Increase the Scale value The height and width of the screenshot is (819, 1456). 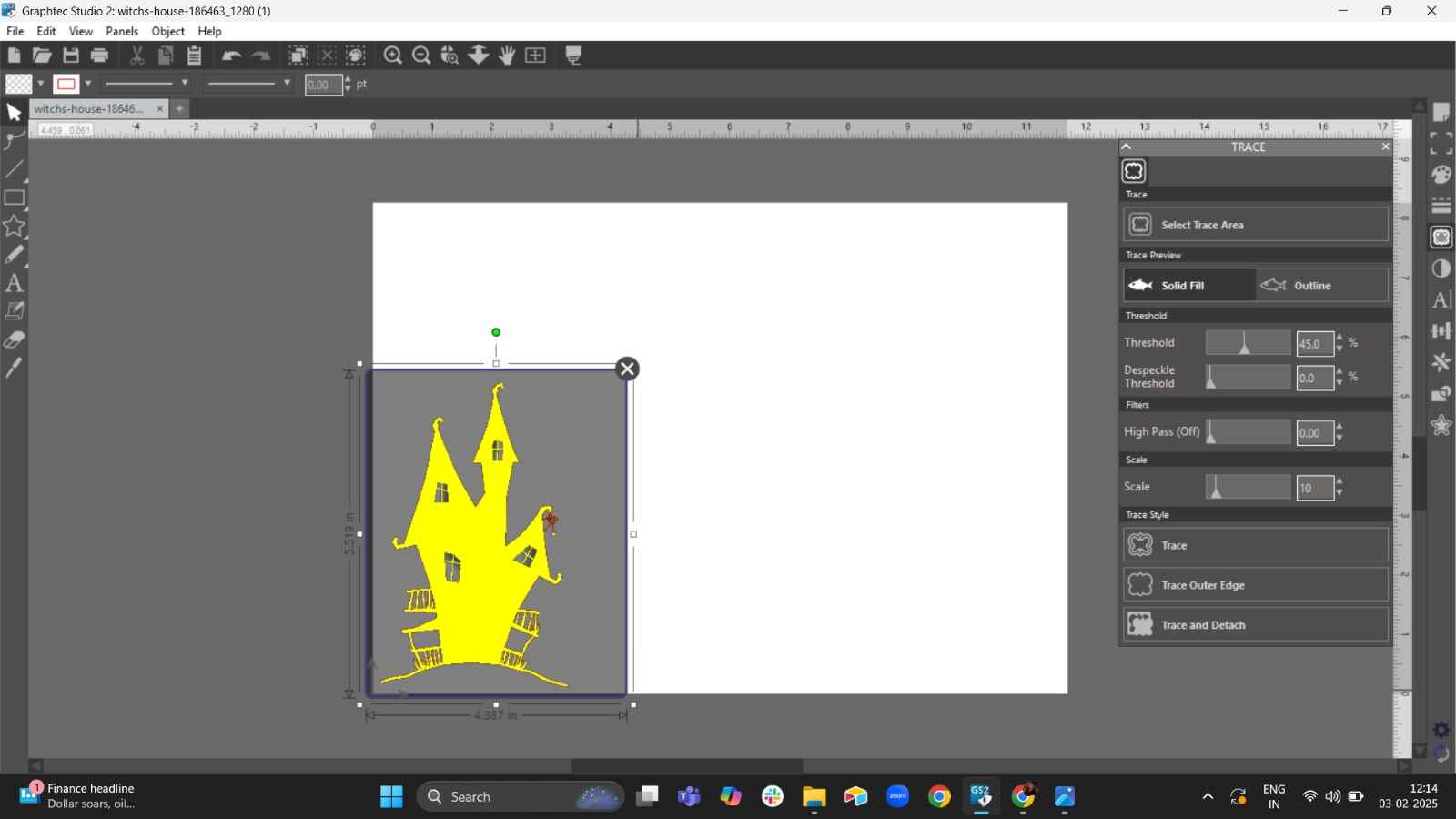[1340, 481]
